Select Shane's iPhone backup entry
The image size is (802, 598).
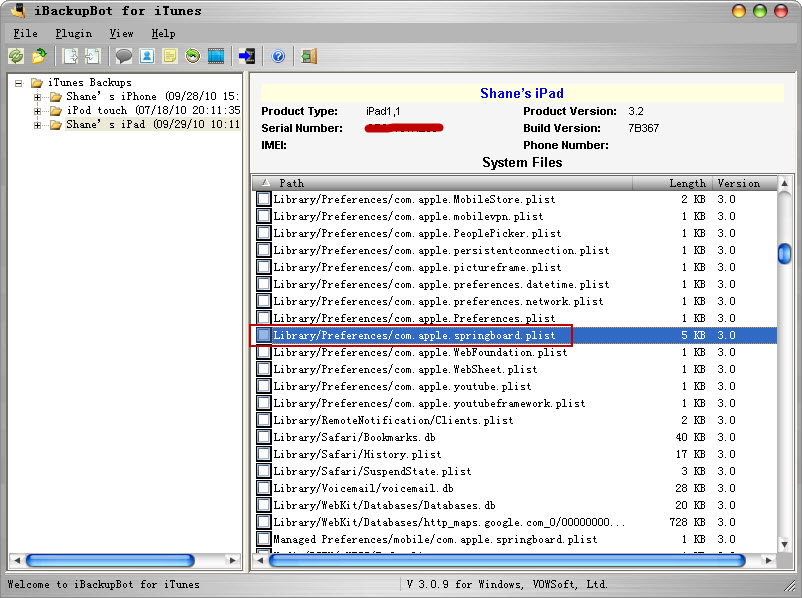point(152,96)
